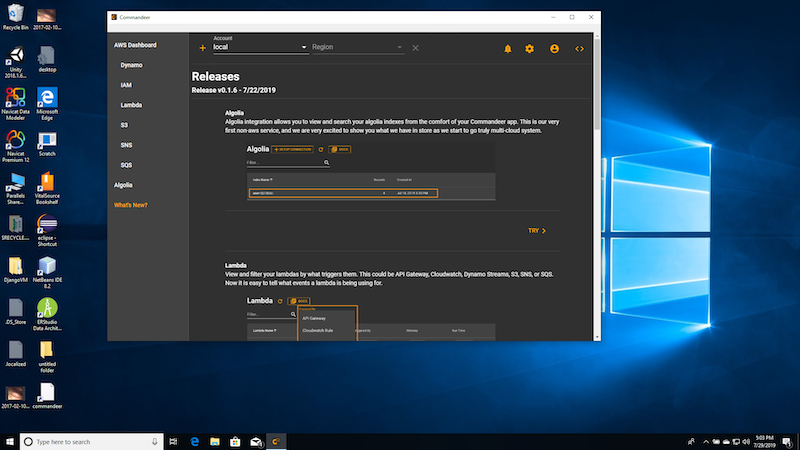800x450 pixels.
Task: Open Action Center notification icon
Action: [x=787, y=442]
